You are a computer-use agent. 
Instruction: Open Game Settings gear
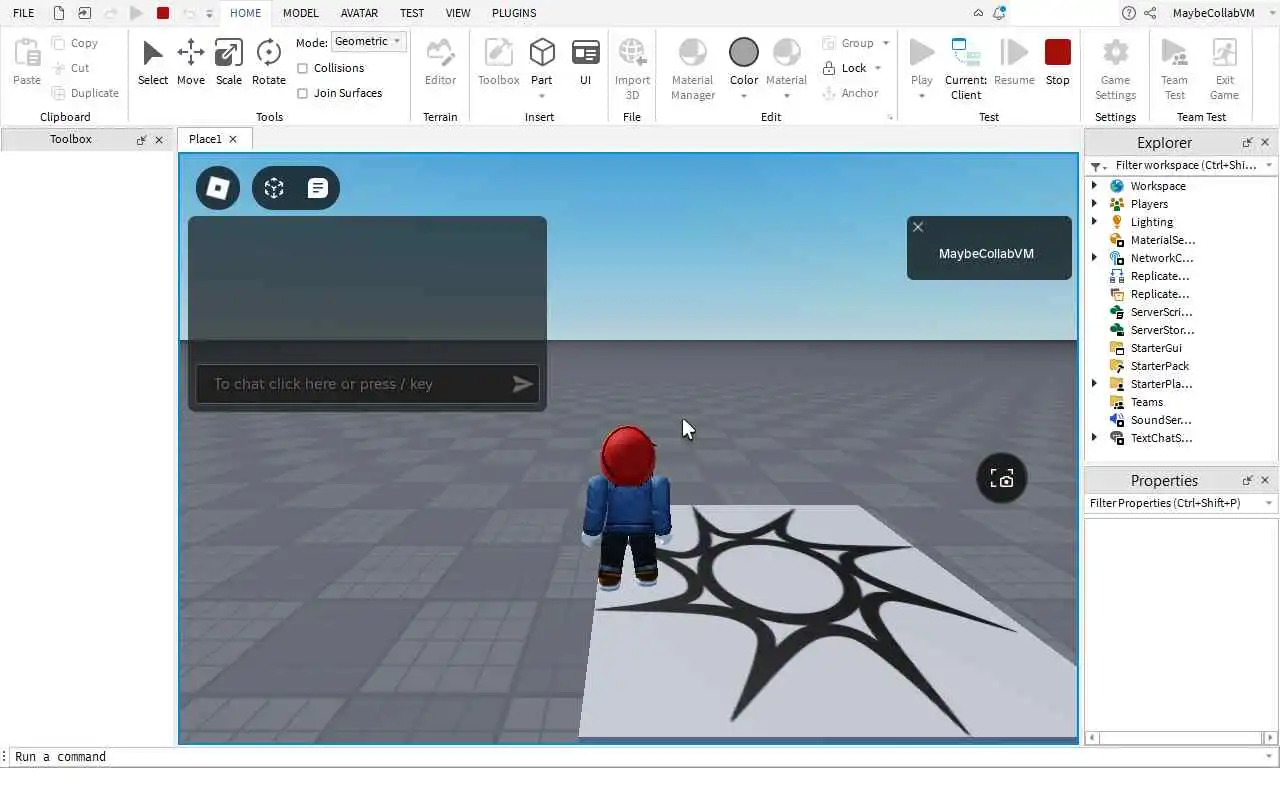pyautogui.click(x=1115, y=52)
